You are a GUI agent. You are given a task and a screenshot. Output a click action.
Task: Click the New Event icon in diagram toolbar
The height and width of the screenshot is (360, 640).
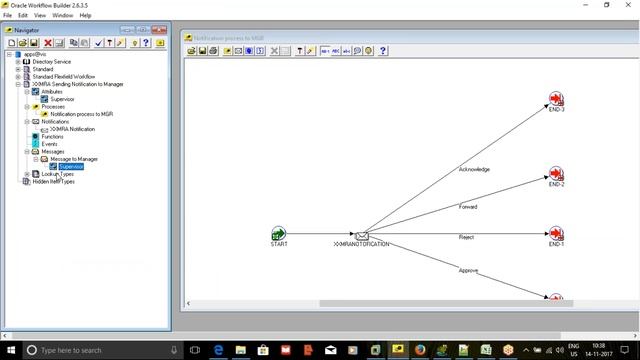click(260, 51)
